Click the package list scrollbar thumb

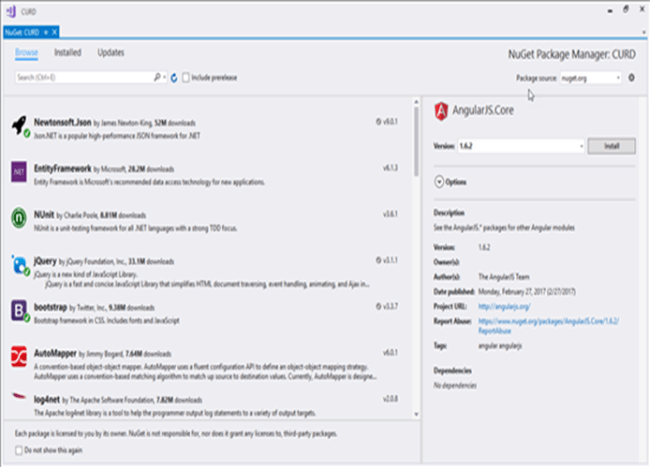click(416, 141)
